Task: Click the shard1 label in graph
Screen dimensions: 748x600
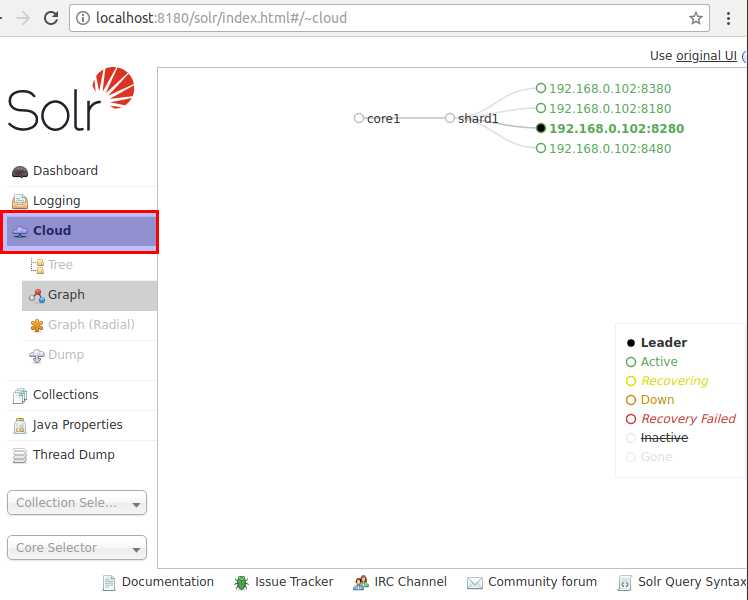Action: pos(478,119)
